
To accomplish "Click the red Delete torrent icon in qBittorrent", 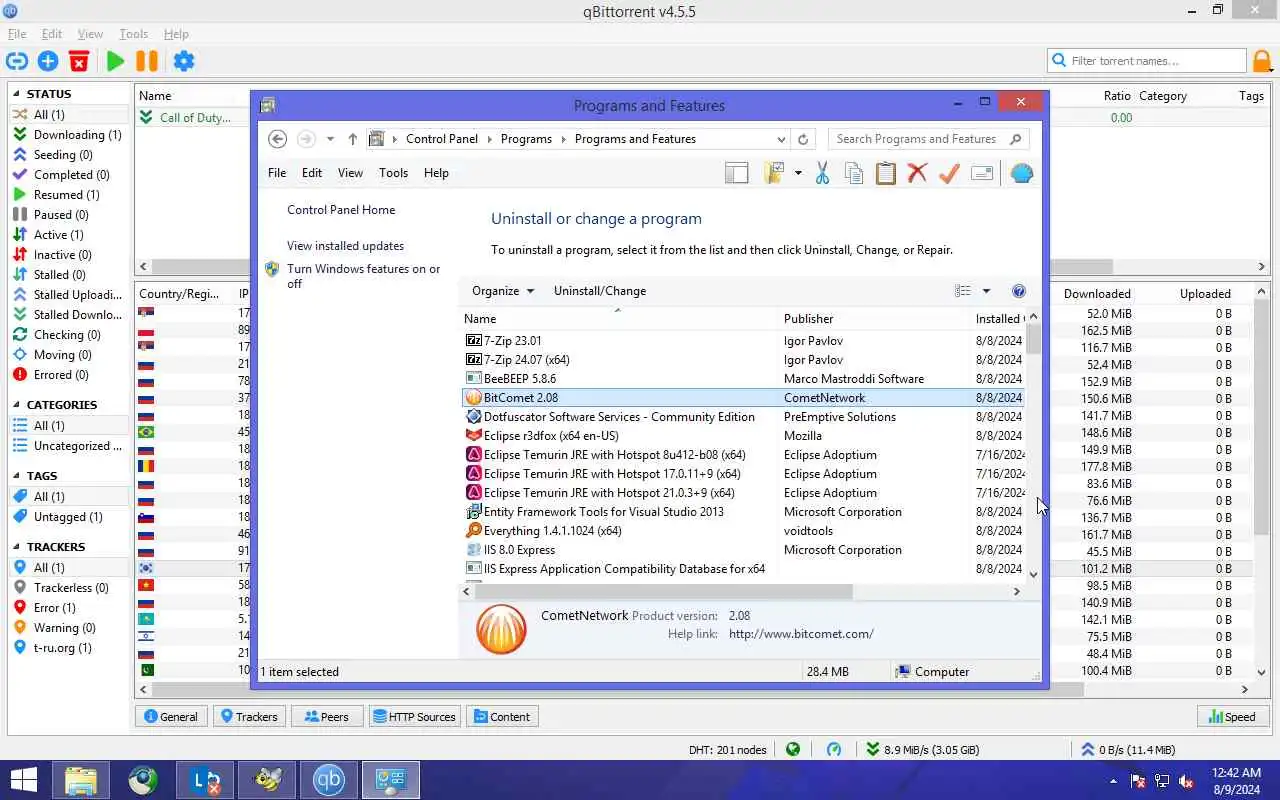I will (79, 61).
